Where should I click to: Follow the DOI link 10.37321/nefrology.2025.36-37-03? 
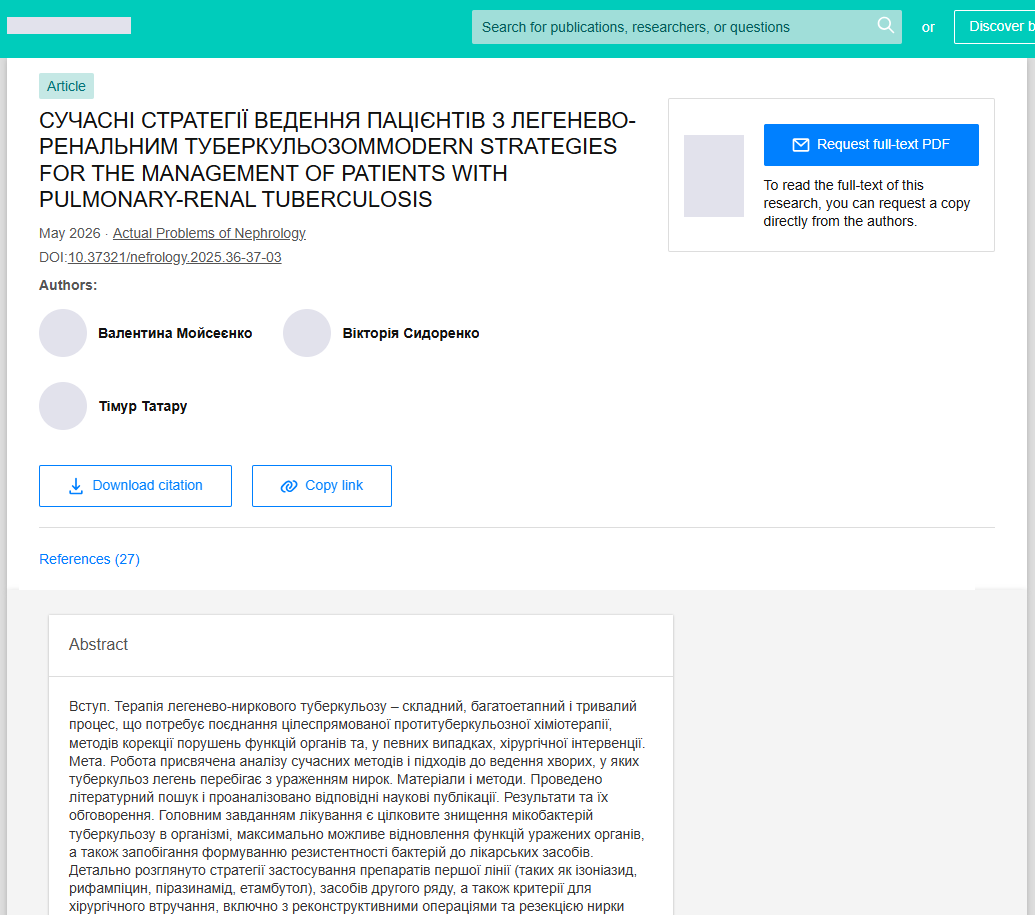pos(174,257)
